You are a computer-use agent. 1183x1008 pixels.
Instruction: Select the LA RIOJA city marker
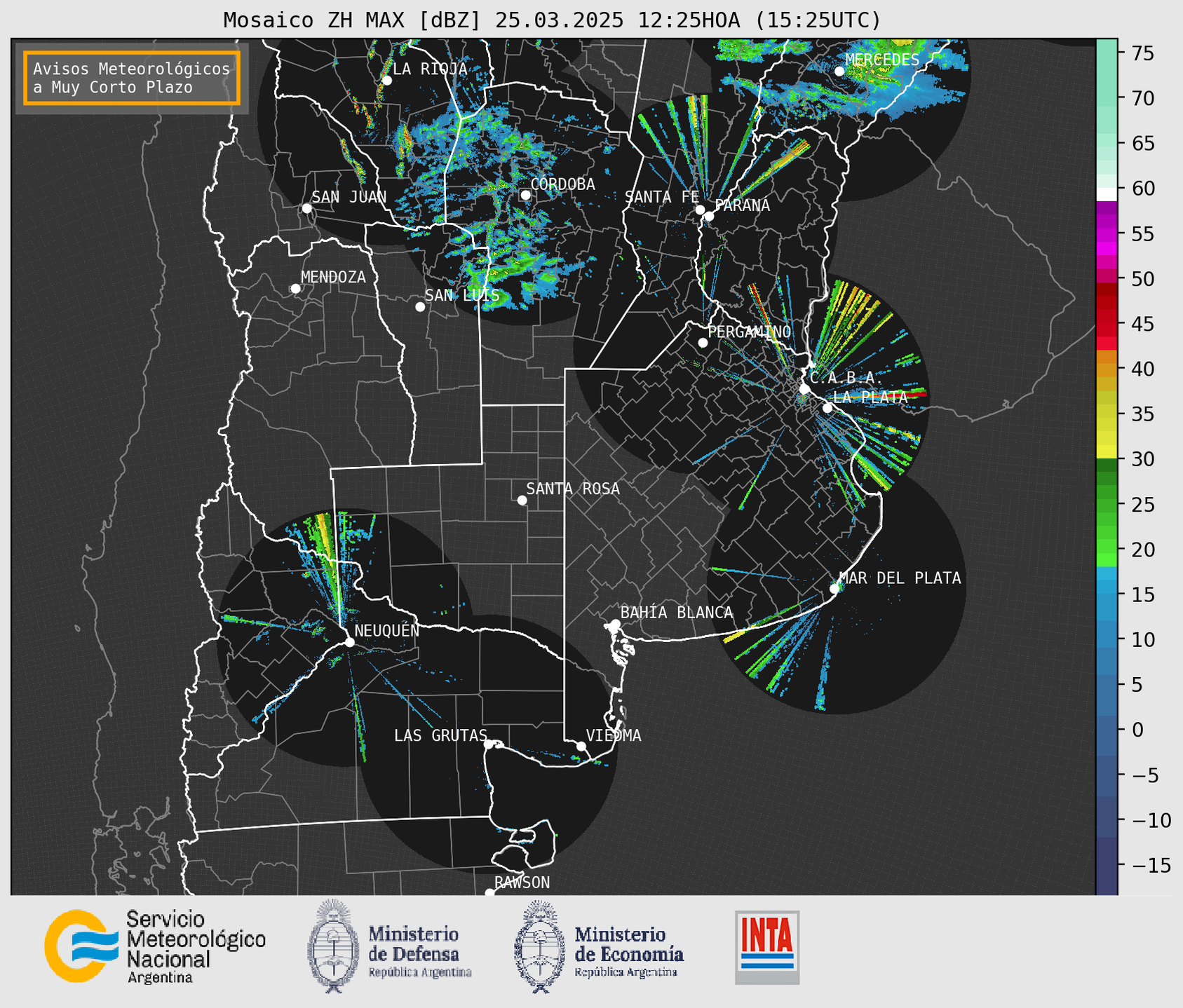(386, 81)
